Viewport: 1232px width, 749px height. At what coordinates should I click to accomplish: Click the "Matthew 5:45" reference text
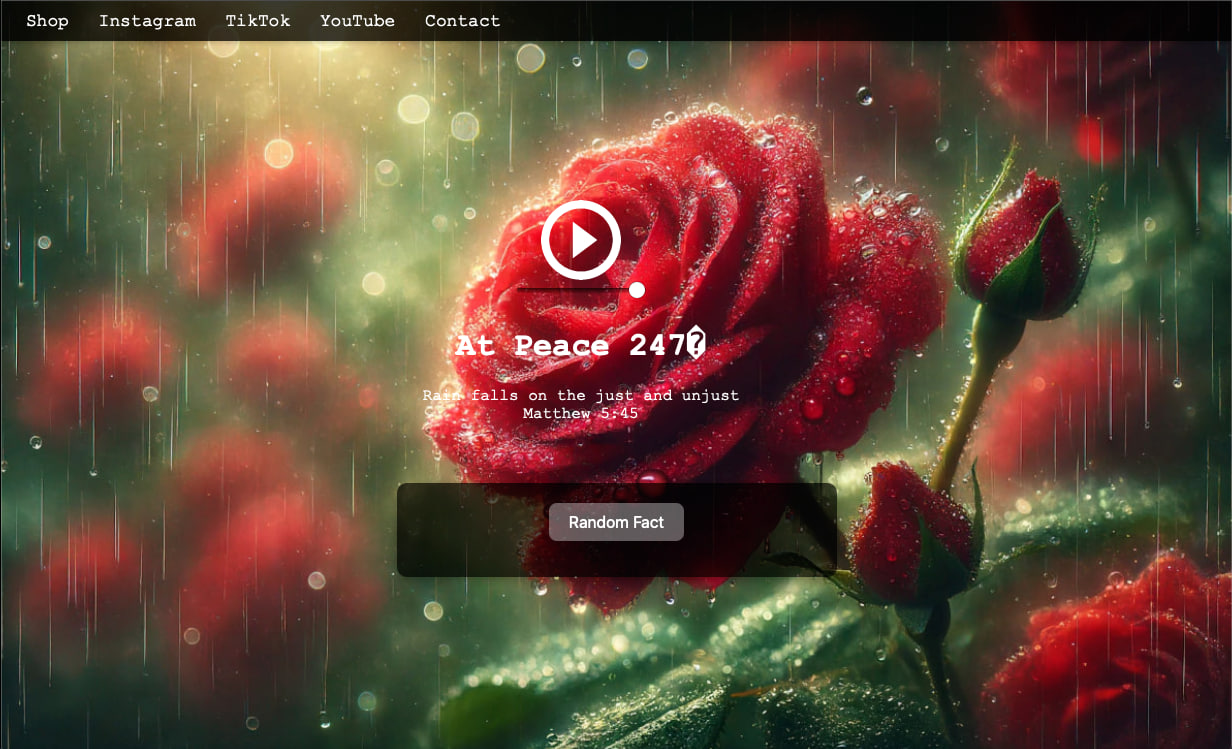click(x=580, y=413)
